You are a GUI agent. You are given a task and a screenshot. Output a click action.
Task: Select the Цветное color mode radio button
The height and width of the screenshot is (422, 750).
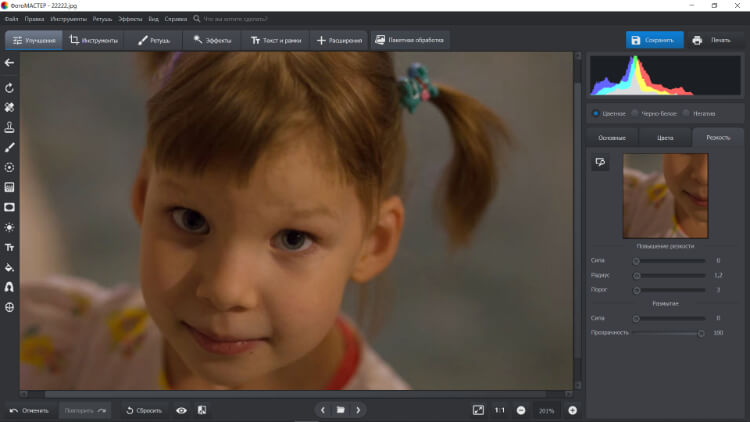[596, 113]
